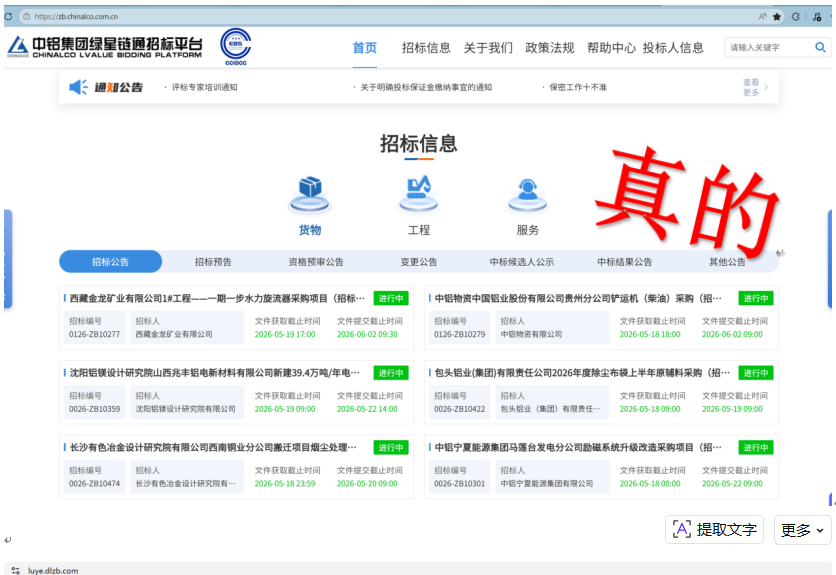Image resolution: width=836 pixels, height=575 pixels.
Task: Open the 首页 nav item
Action: coord(365,48)
